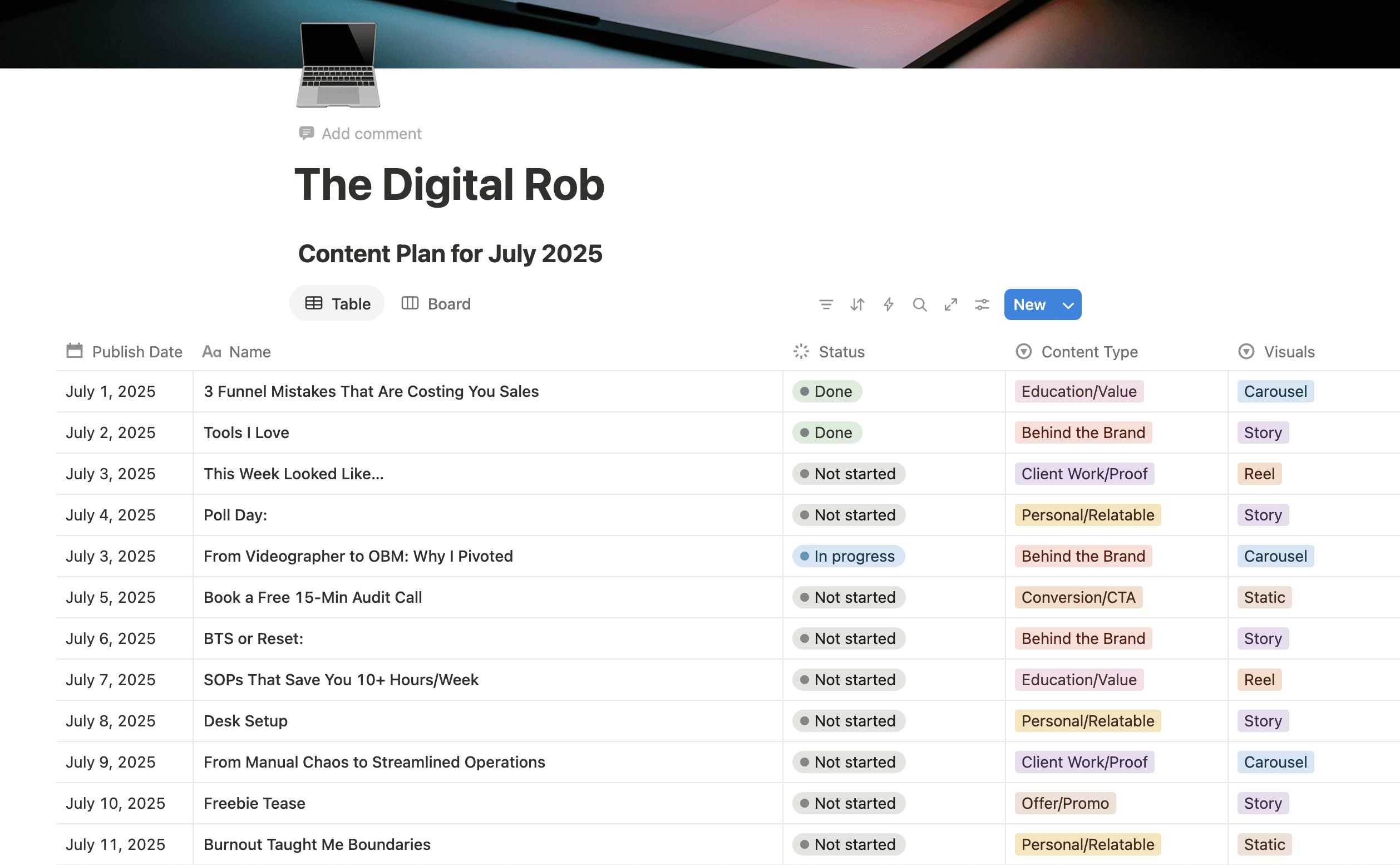
Task: Open view settings sliders icon
Action: tap(982, 304)
